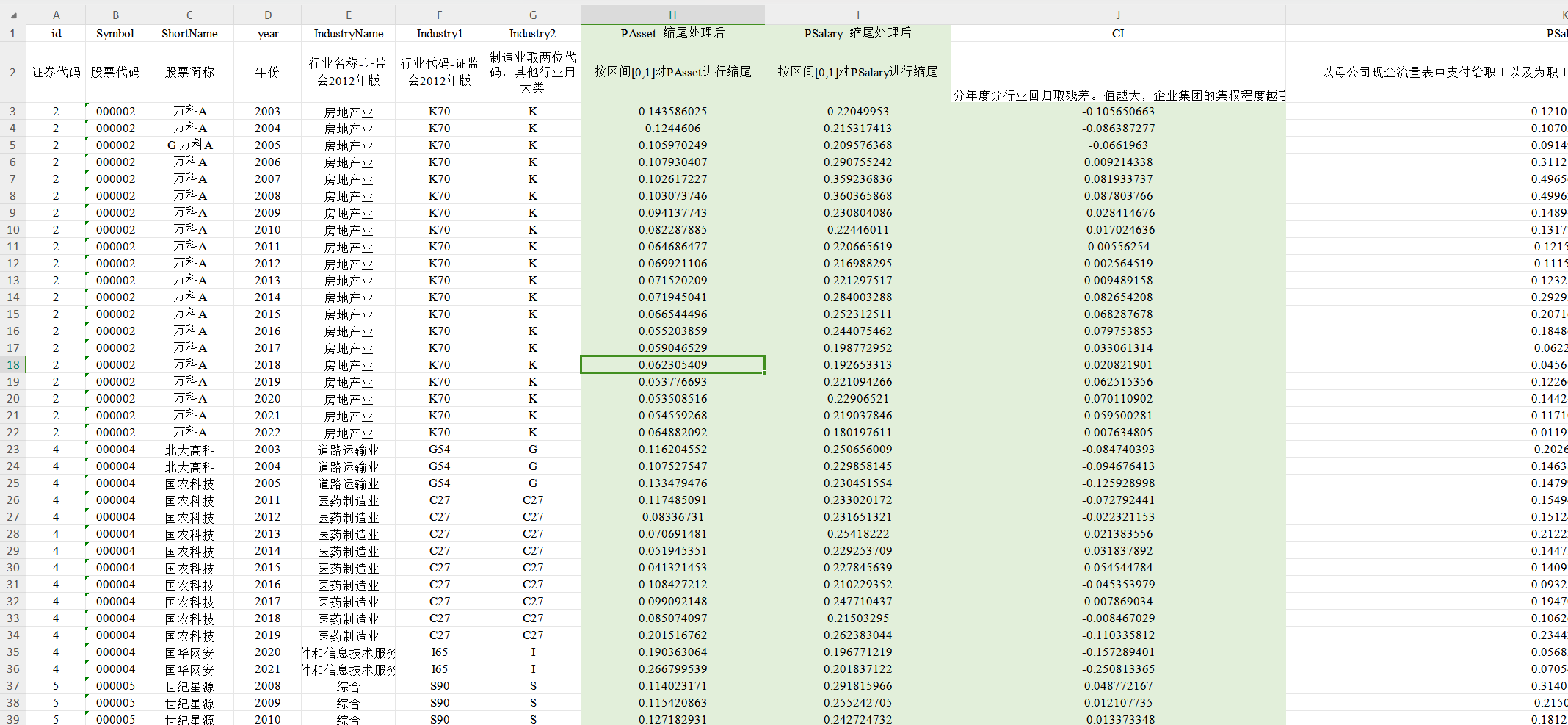Select column B header
The width and height of the screenshot is (1568, 725).
pos(115,15)
